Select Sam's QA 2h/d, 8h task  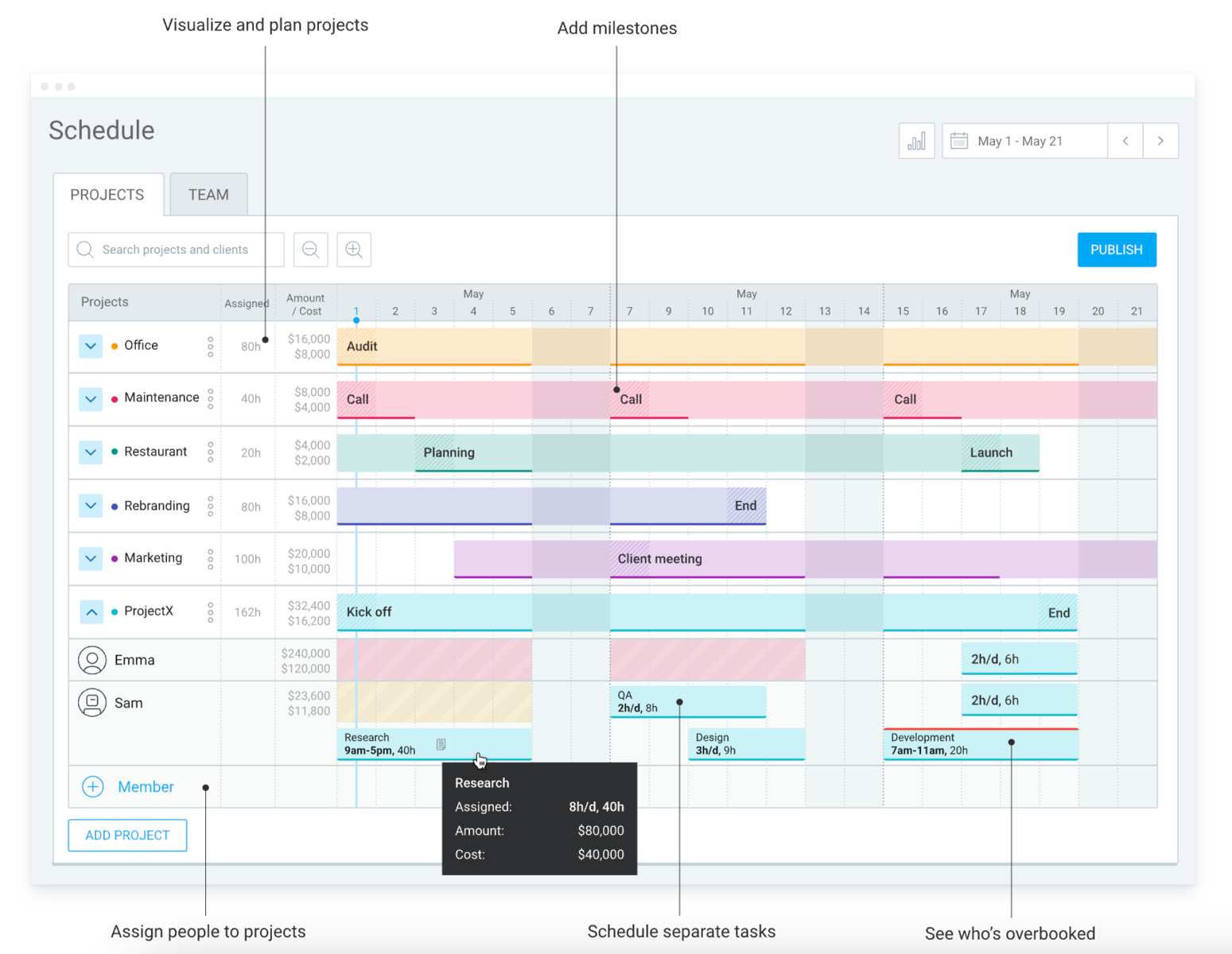688,701
